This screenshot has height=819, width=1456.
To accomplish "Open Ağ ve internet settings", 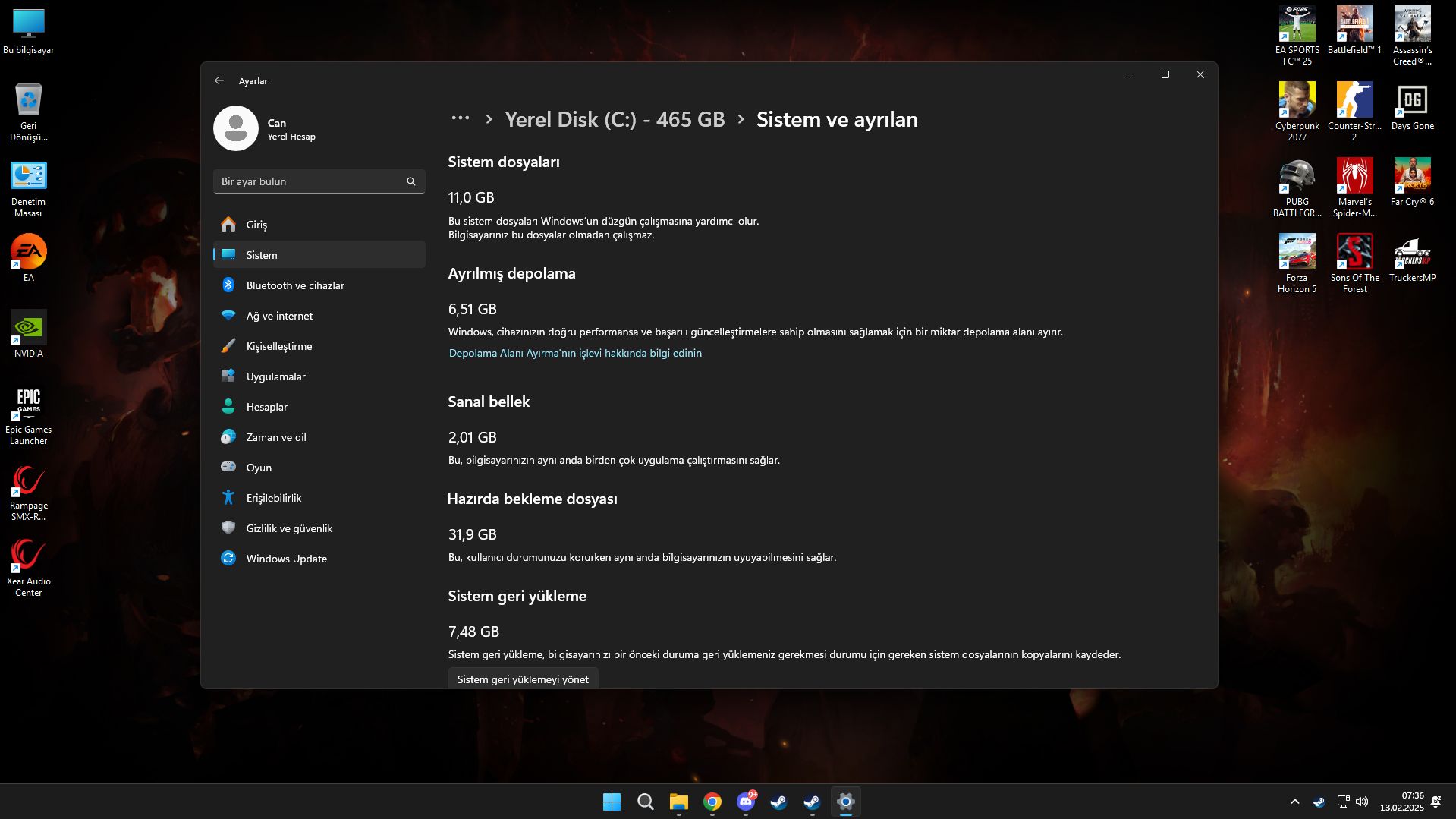I will pos(319,316).
